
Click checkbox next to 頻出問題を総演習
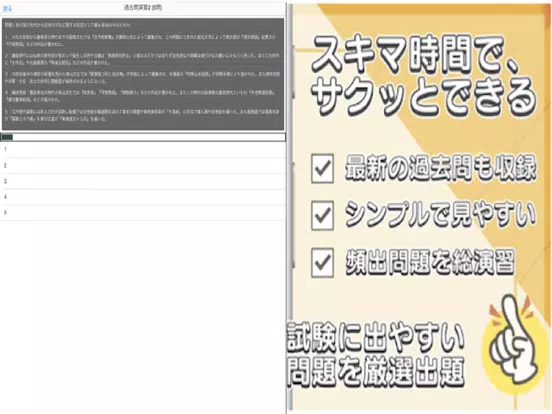coord(322,263)
